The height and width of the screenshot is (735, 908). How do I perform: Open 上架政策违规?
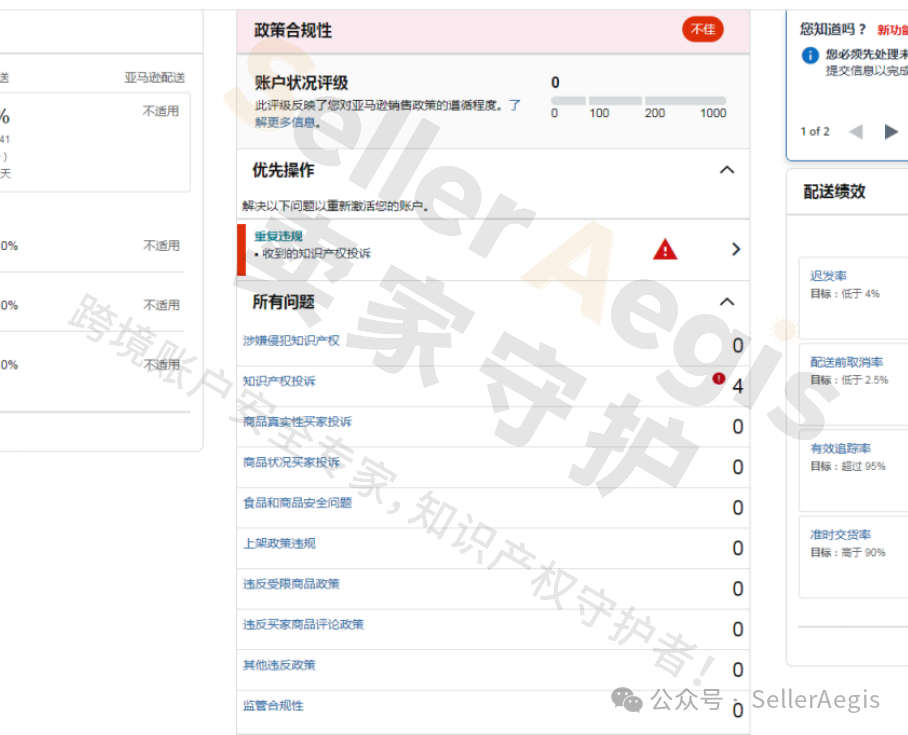pyautogui.click(x=279, y=543)
